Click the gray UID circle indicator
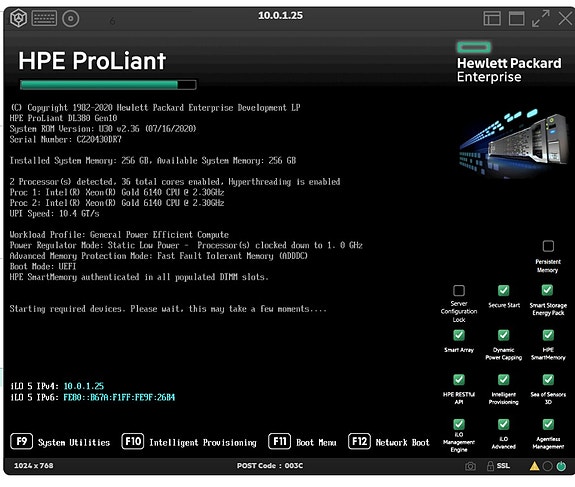This screenshot has width=575, height=487. click(547, 466)
